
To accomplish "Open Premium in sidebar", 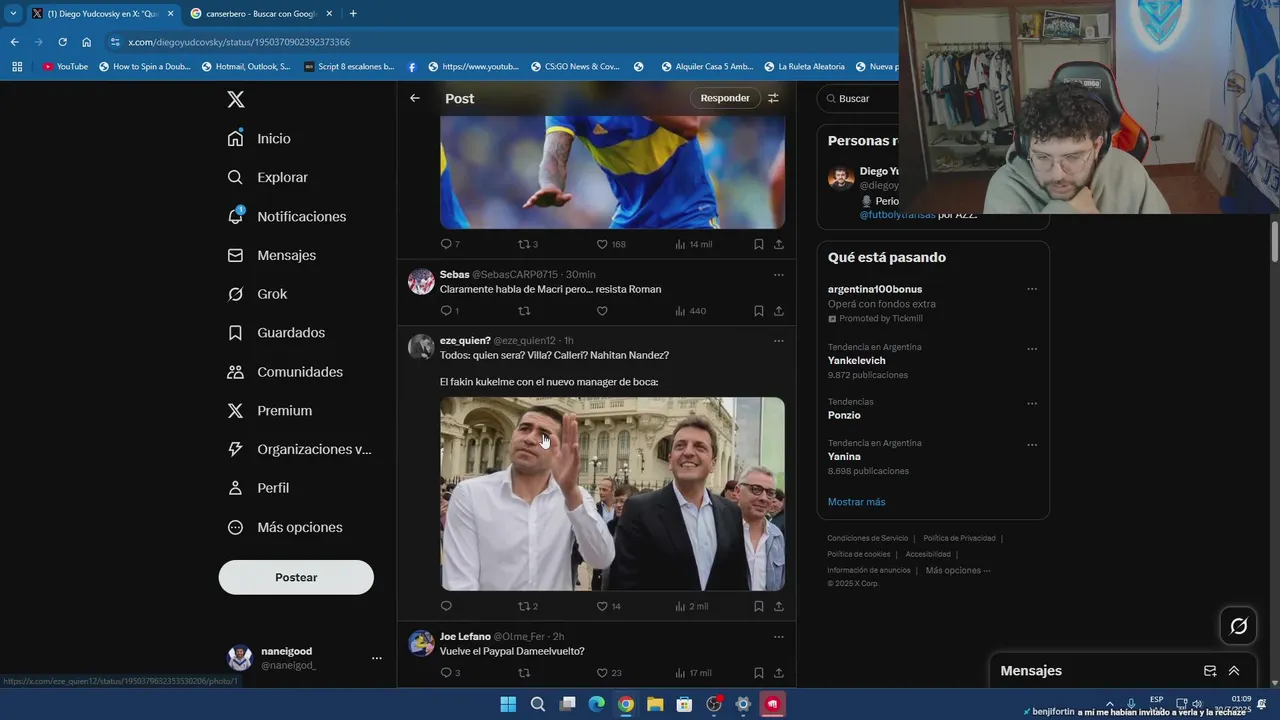I will tap(270, 411).
